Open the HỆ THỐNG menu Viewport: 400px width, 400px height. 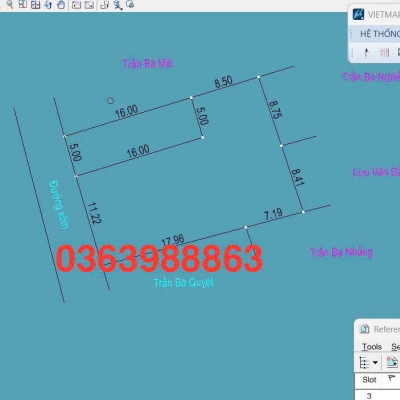[x=380, y=34]
